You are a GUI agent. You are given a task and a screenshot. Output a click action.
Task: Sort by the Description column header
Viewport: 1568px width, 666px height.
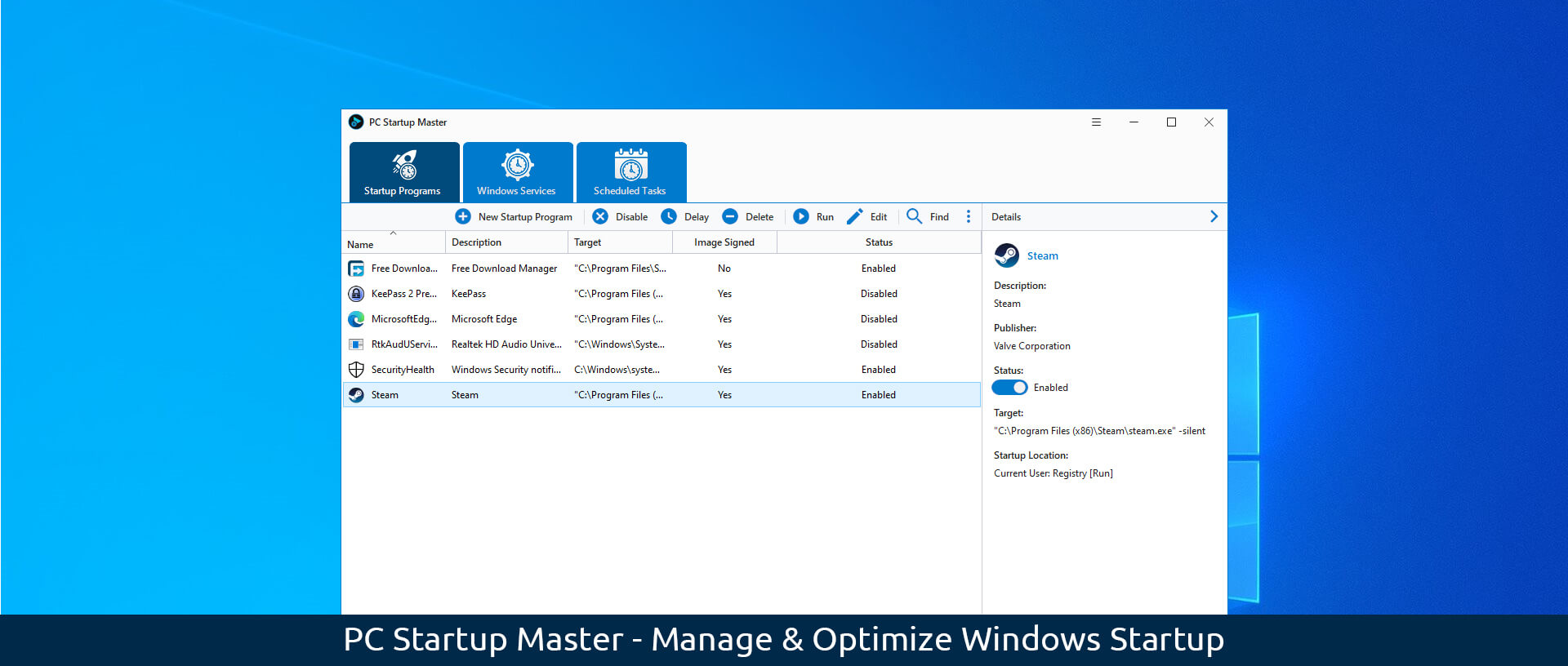tap(506, 242)
